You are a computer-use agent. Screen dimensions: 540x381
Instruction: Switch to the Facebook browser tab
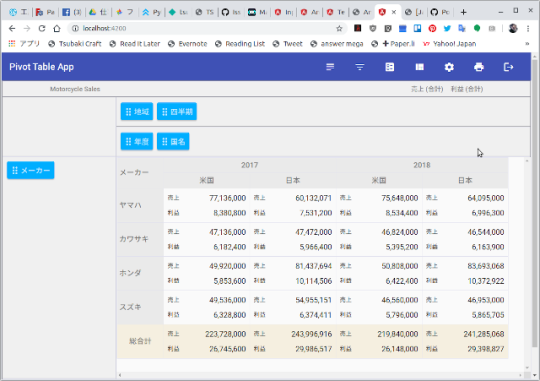coord(72,12)
